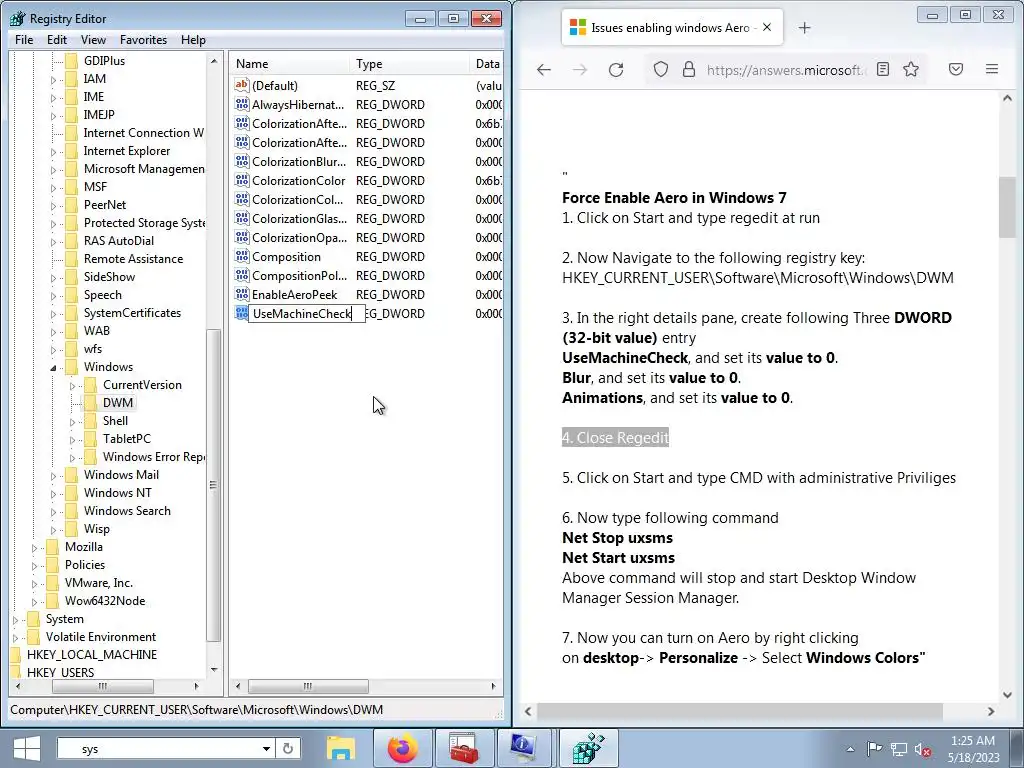Expand the Policies key
The image size is (1024, 768).
coord(35,566)
